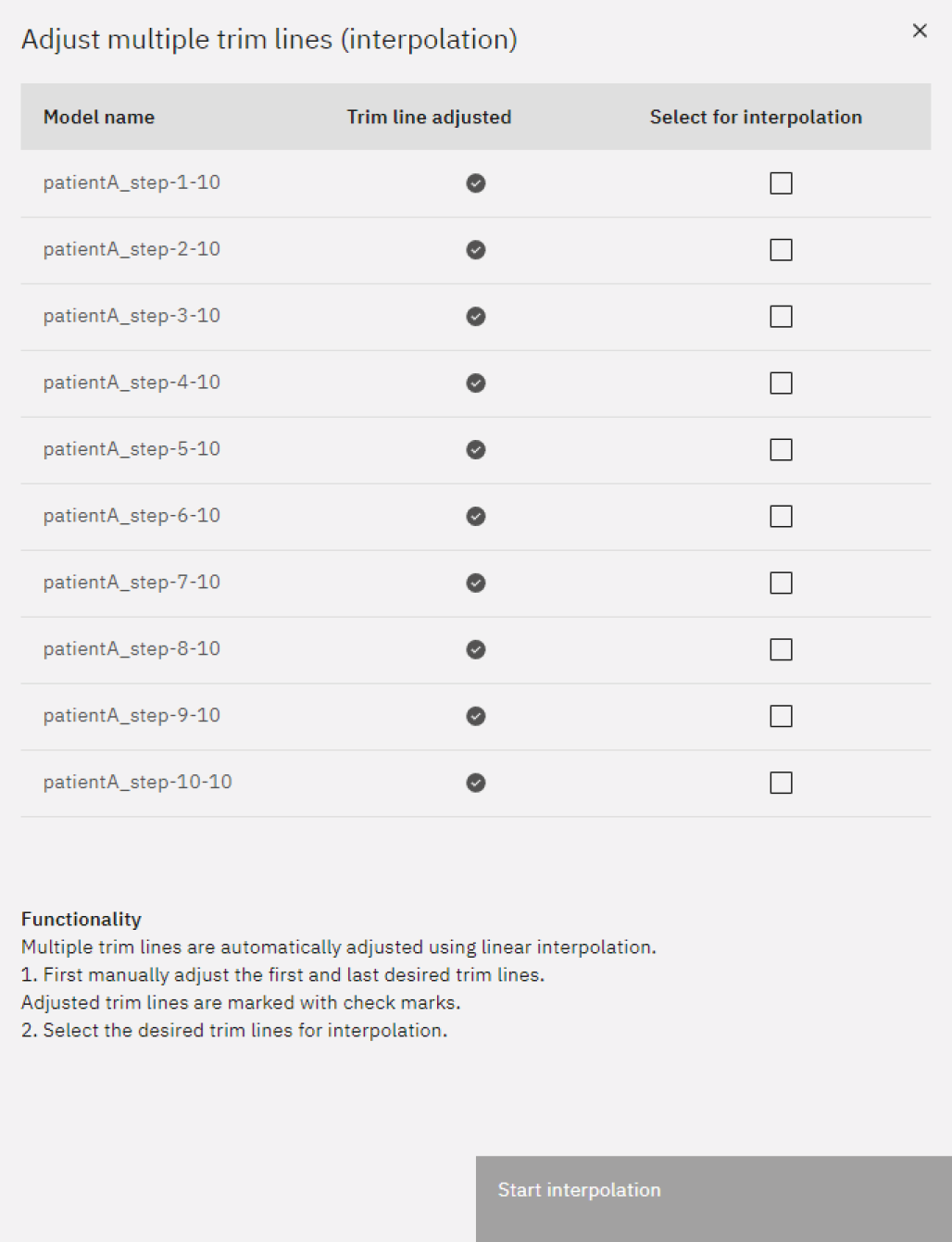Click the adjusted check mark for patientA_step-1-10
This screenshot has width=952, height=1242.
coord(476,183)
